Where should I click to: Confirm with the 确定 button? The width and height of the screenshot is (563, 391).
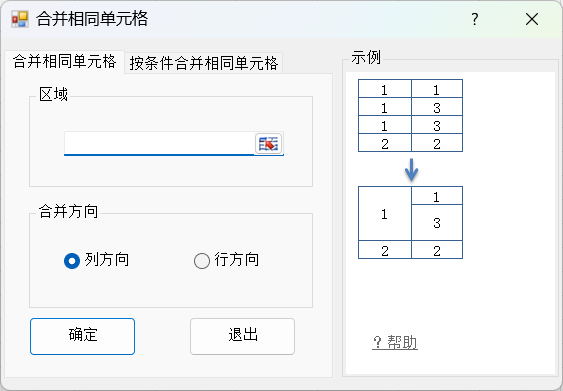tap(83, 336)
